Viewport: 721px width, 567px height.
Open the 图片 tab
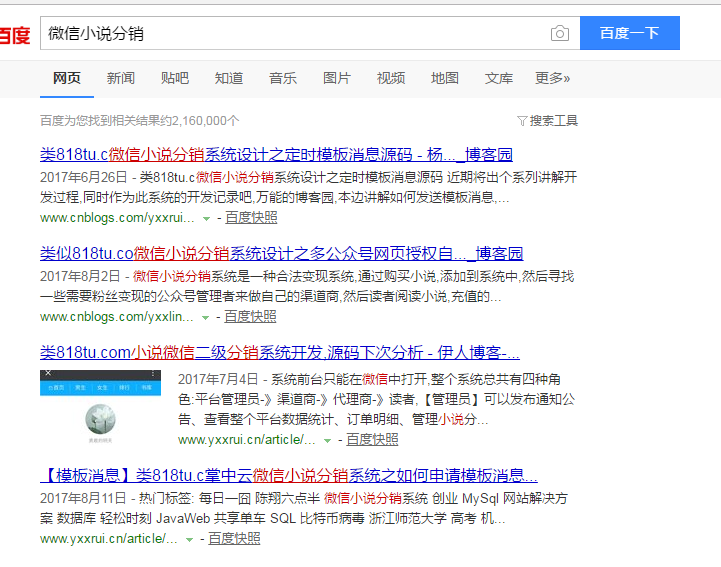point(337,78)
